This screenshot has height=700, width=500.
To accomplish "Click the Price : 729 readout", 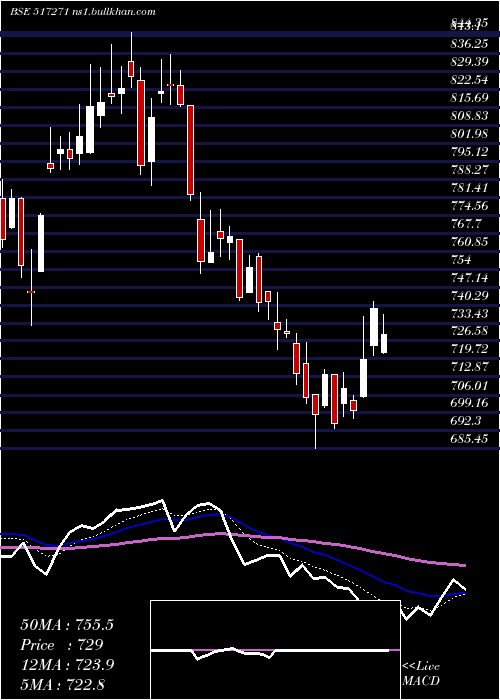I will tap(62, 645).
